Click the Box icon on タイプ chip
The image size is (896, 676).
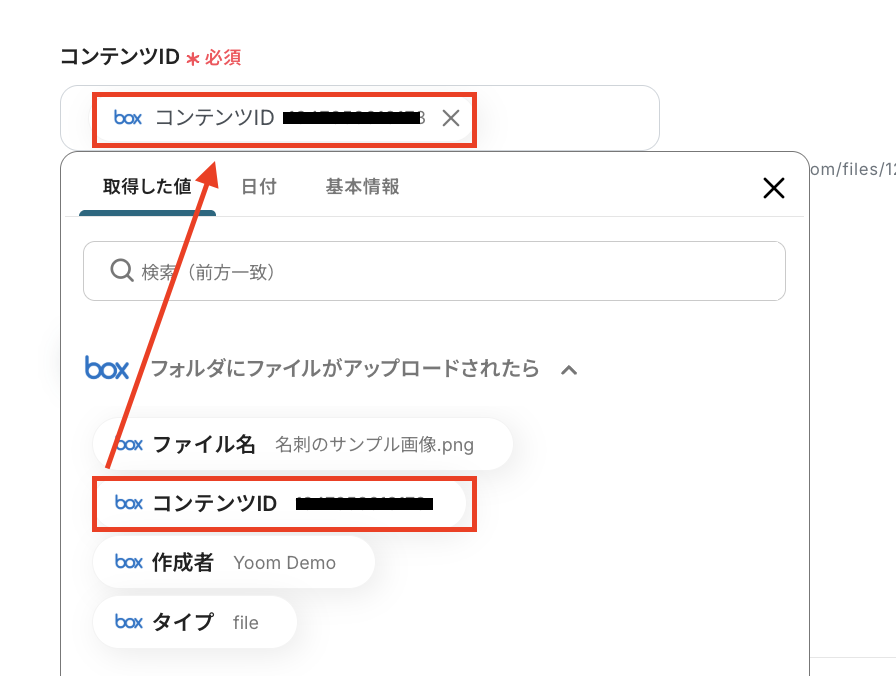(129, 622)
